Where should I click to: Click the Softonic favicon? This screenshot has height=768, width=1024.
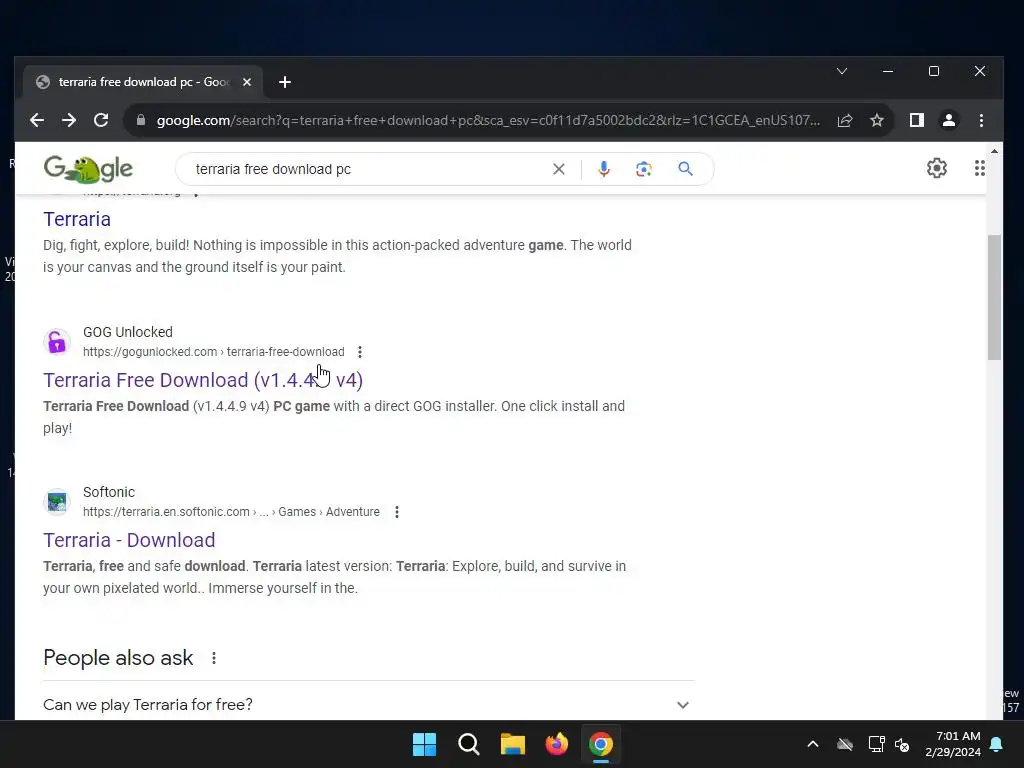(x=57, y=502)
